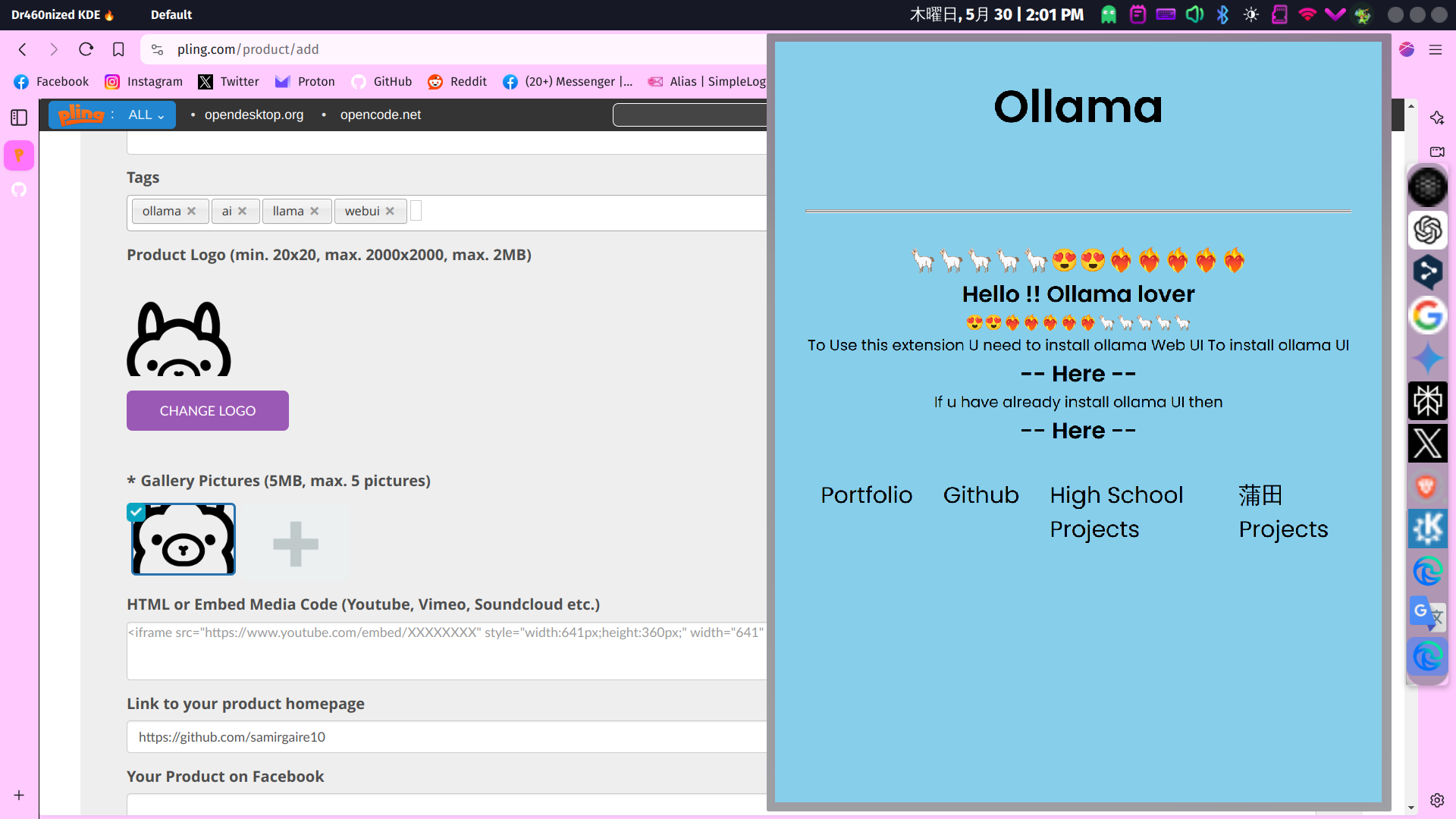Open Bluetooth settings in system tray
The image size is (1456, 819).
click(1222, 14)
